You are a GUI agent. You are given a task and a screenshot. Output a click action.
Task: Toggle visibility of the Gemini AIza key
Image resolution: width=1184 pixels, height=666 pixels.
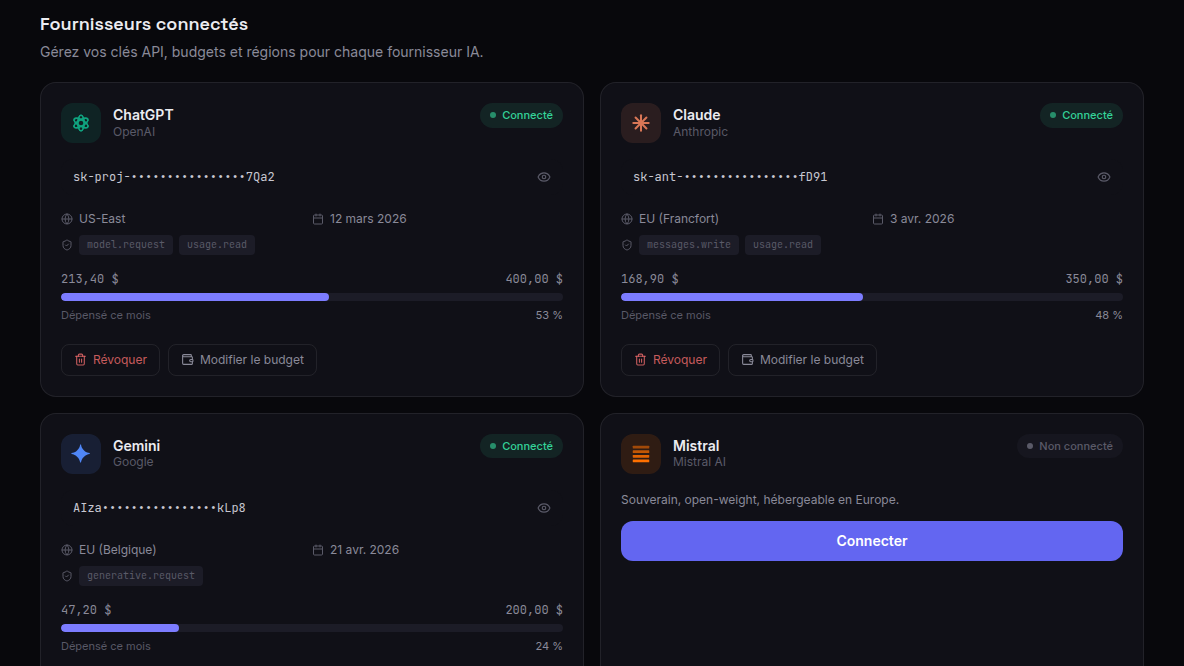tap(544, 508)
